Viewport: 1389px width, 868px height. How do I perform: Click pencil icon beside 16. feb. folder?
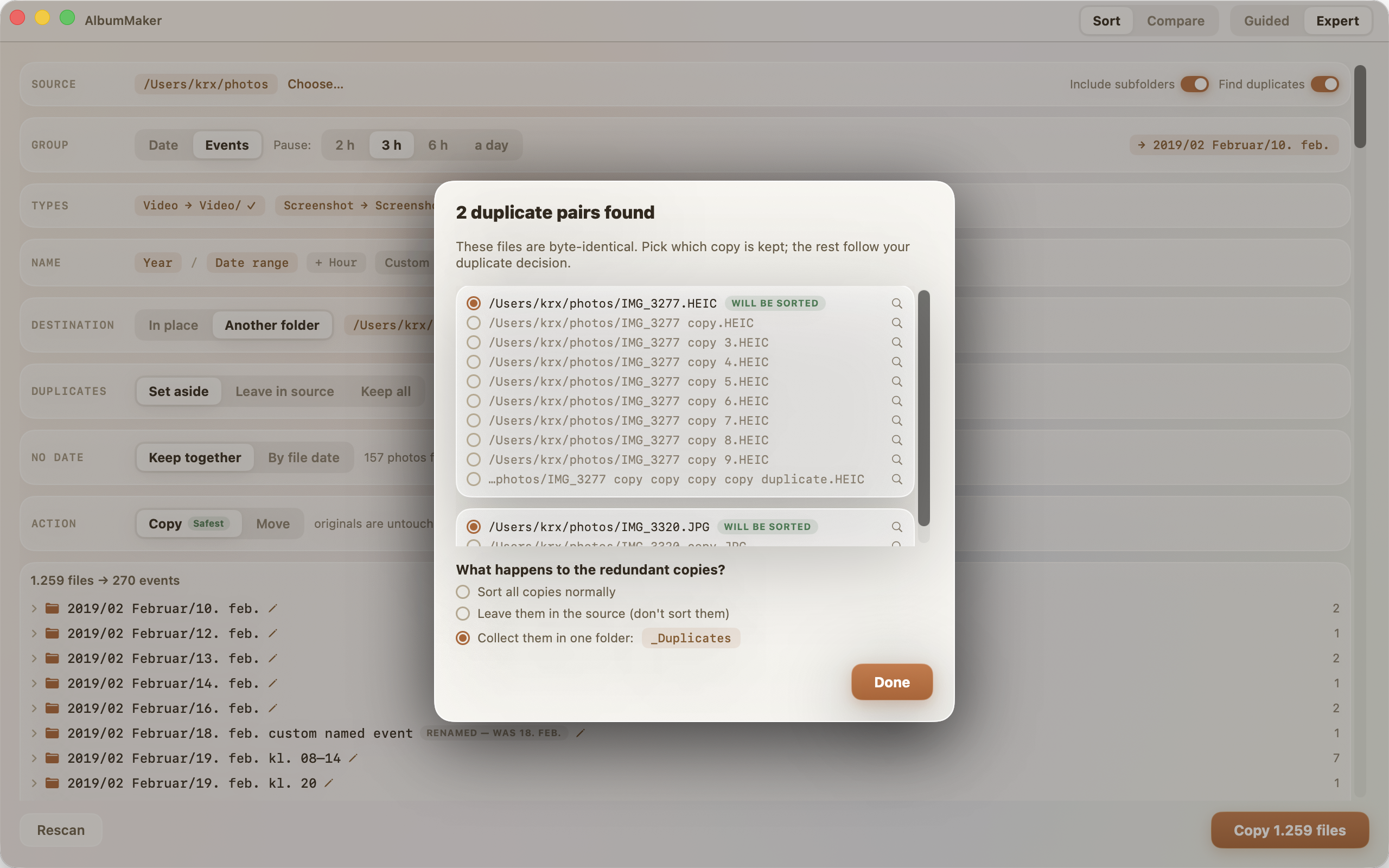tap(273, 708)
